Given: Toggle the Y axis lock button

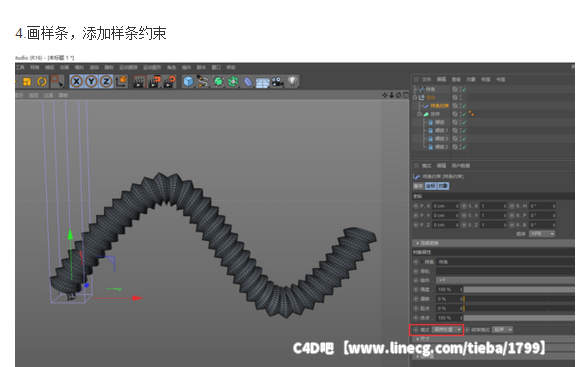Looking at the screenshot, I should pos(91,81).
